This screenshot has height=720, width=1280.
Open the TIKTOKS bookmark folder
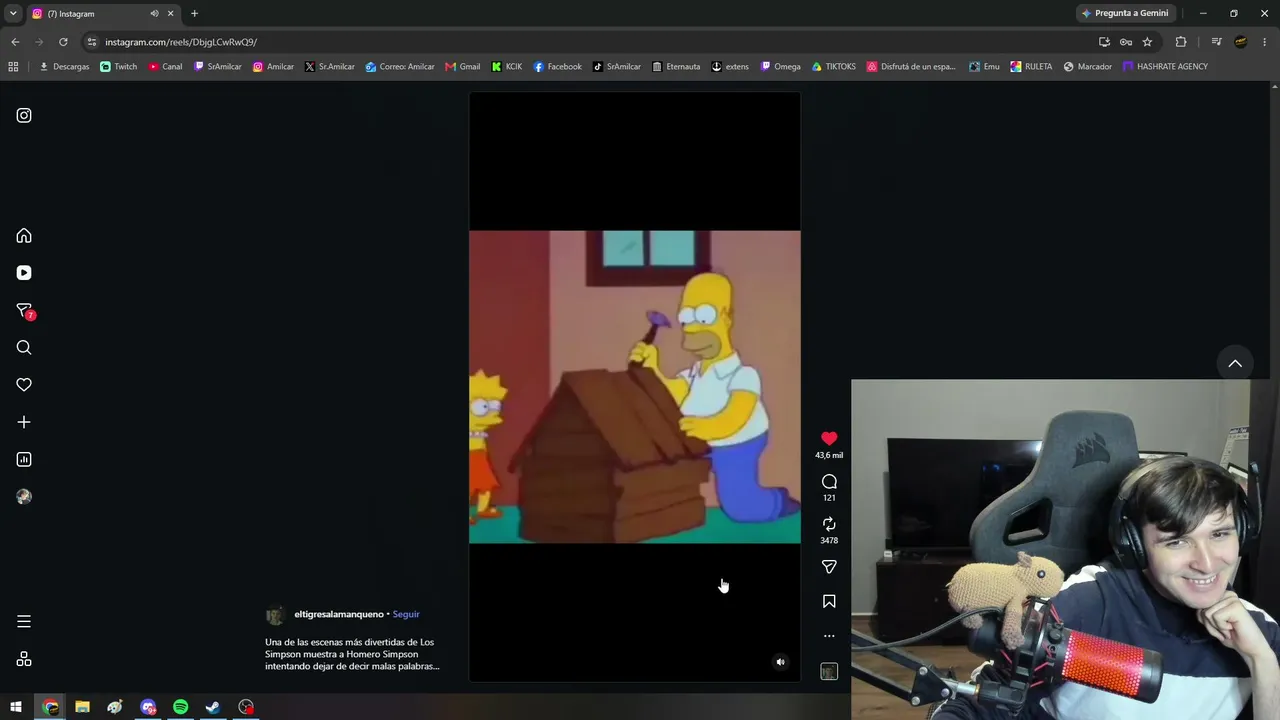pos(834,67)
